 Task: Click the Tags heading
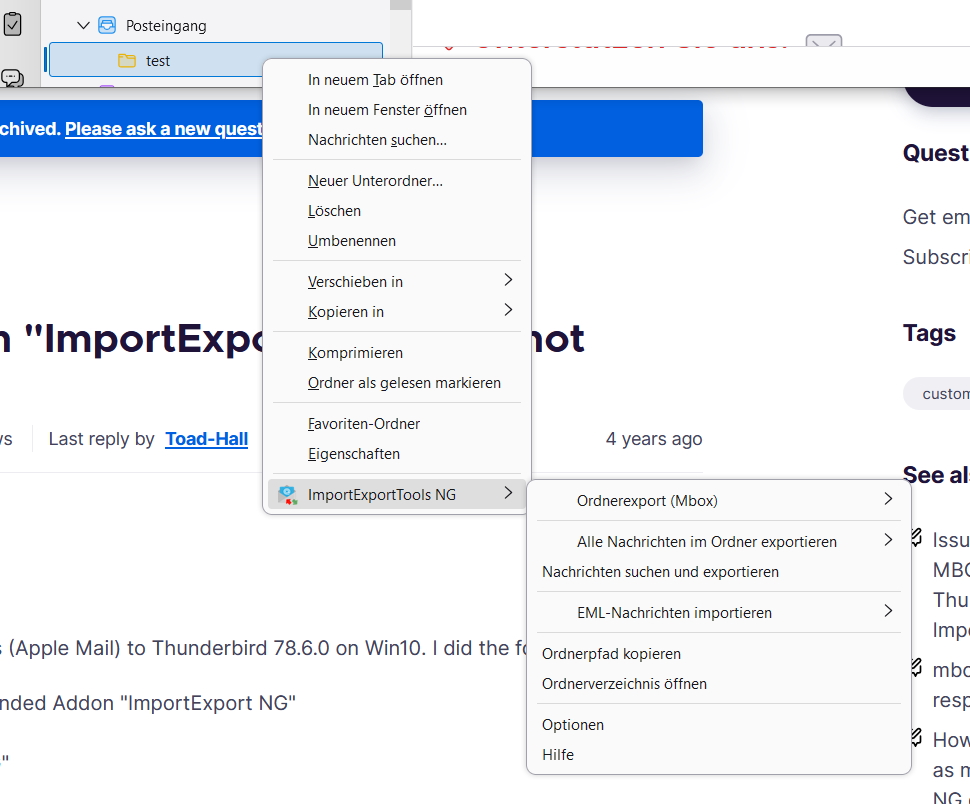tap(929, 333)
